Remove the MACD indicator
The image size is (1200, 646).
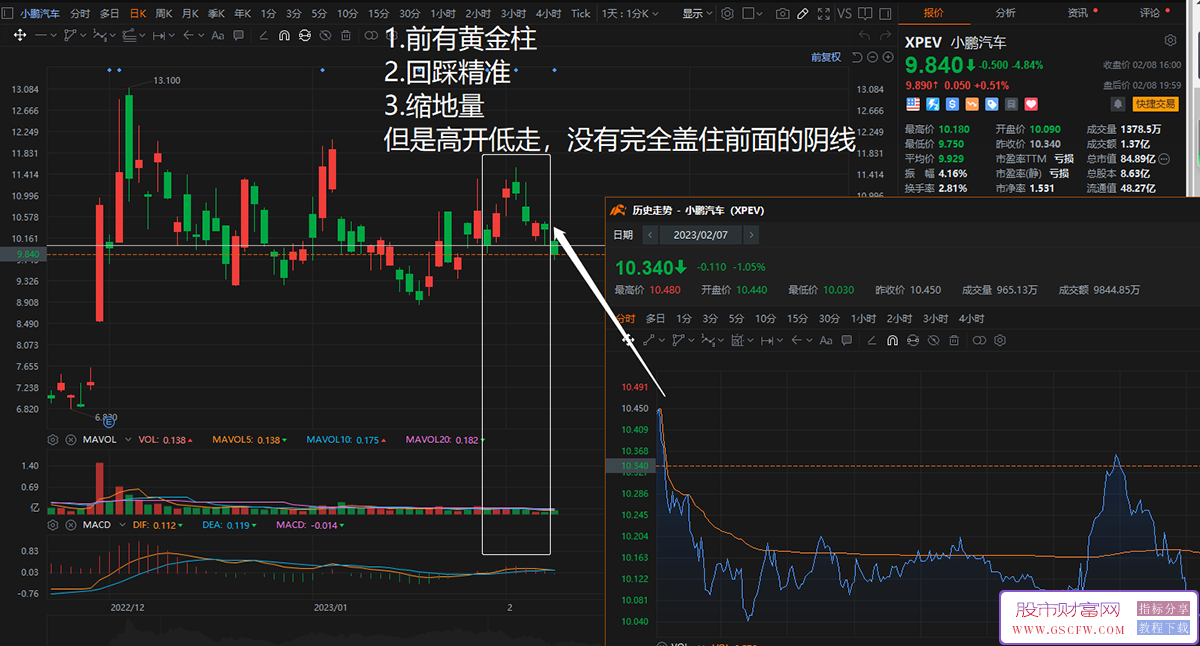pos(70,525)
